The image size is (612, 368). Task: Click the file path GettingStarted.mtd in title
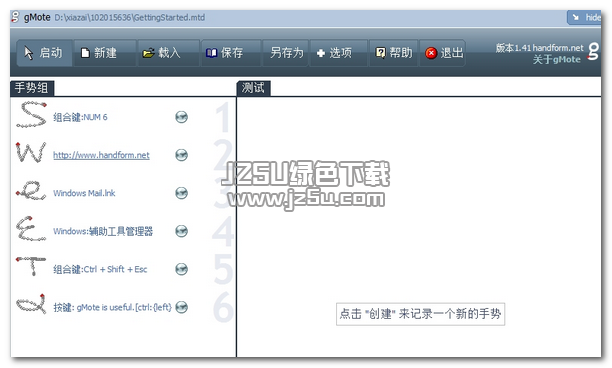point(130,18)
